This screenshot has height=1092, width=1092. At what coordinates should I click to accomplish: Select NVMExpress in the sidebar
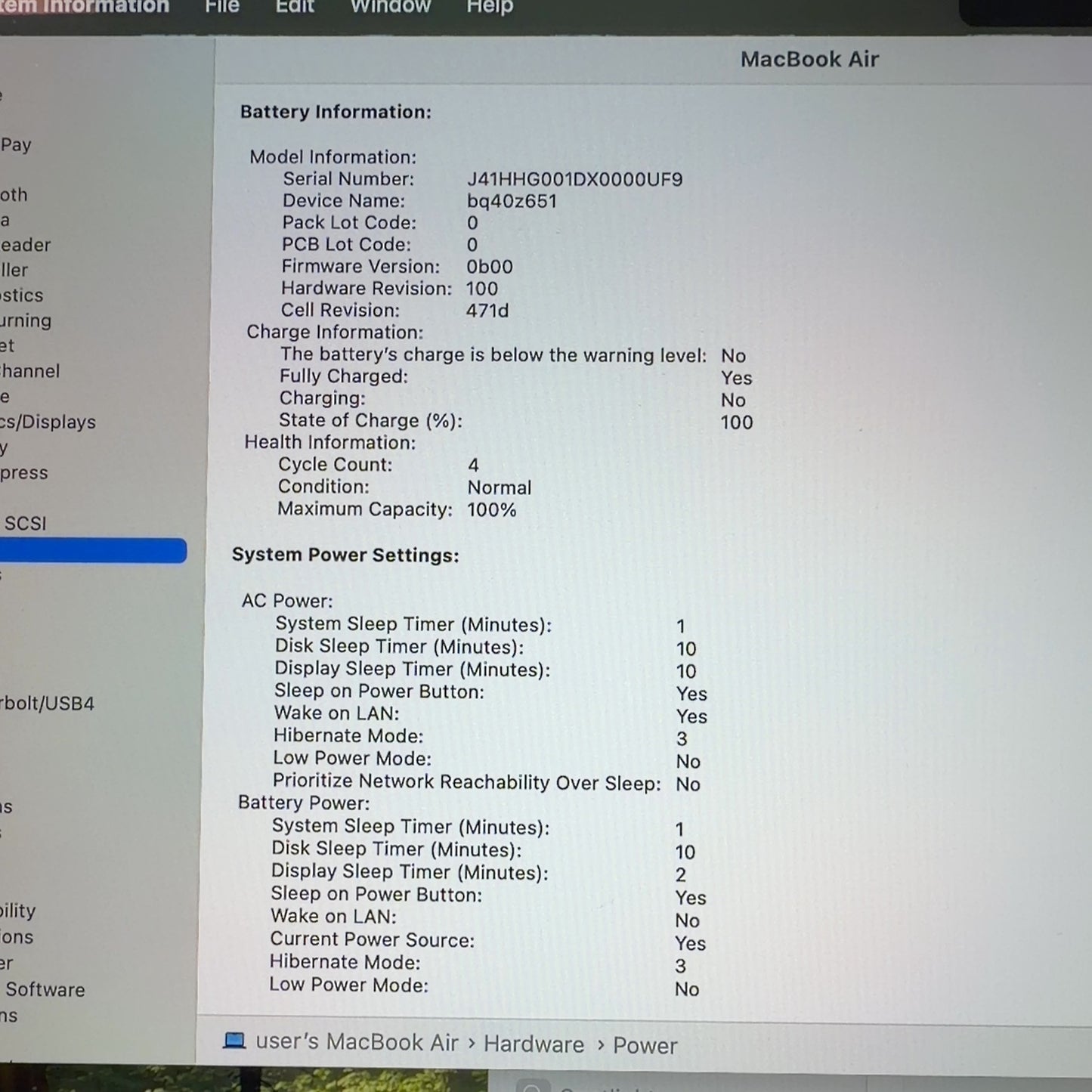click(x=23, y=472)
